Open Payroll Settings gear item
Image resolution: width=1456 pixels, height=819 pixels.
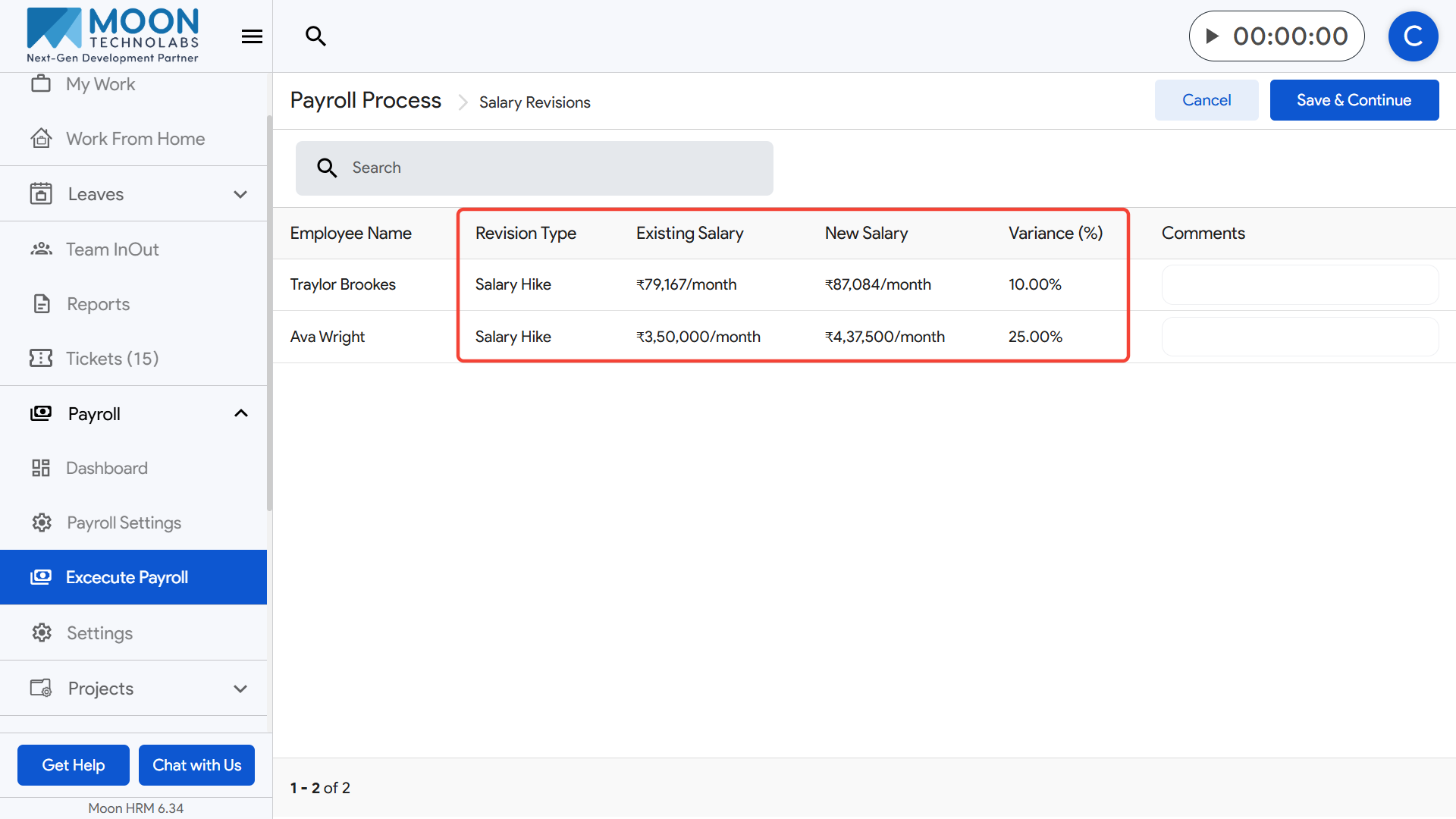click(x=124, y=523)
